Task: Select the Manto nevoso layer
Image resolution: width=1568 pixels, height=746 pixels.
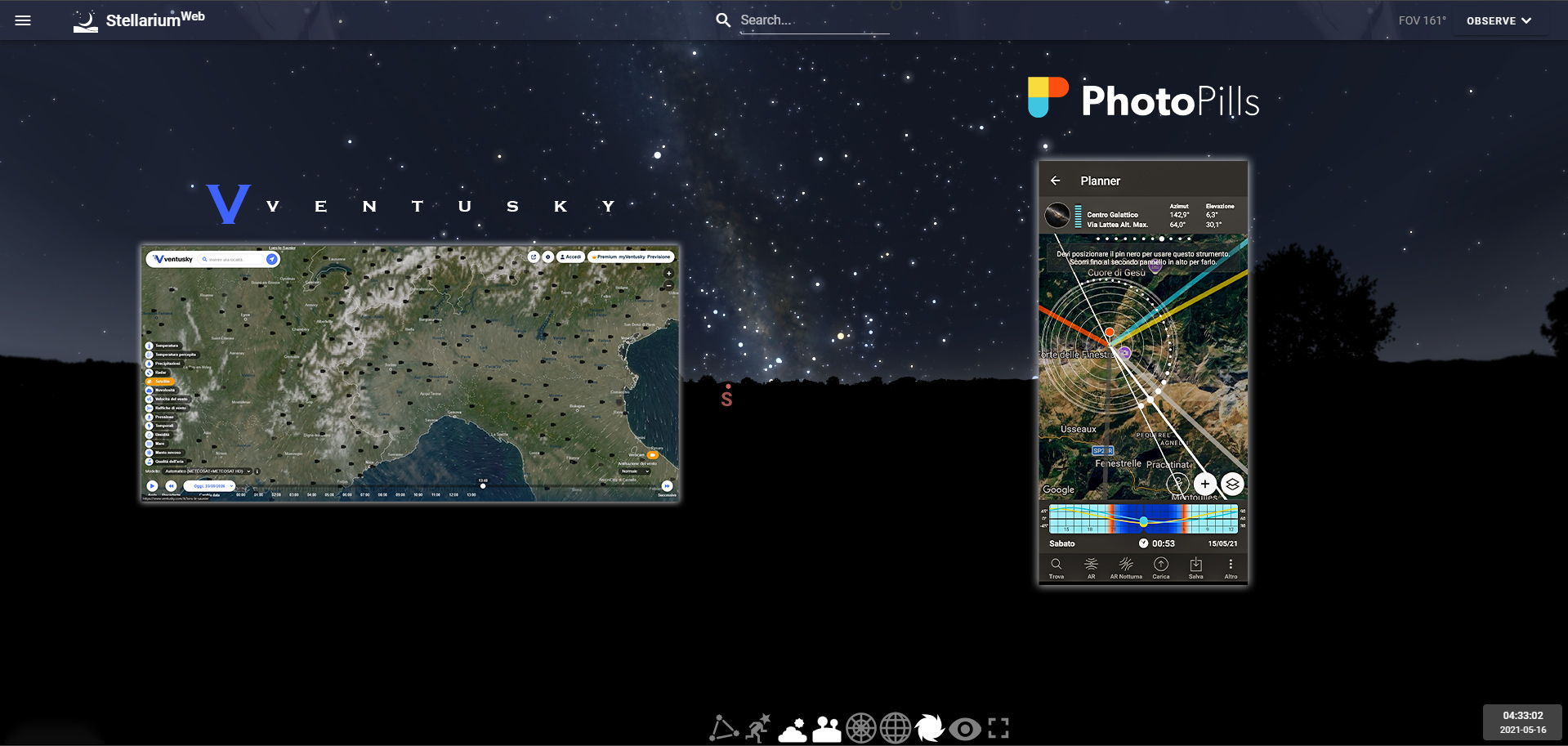Action: (x=163, y=453)
